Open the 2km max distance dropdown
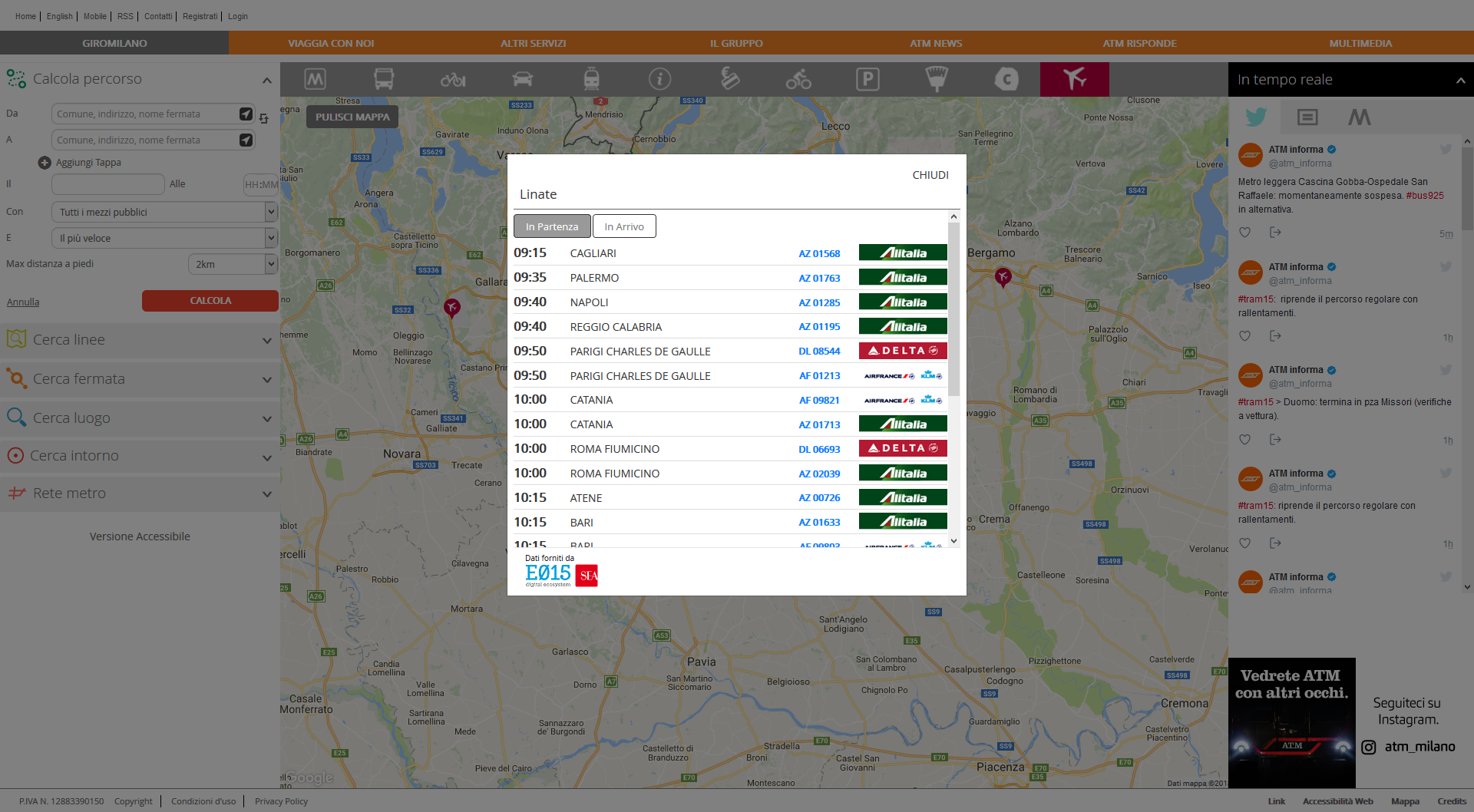1474x812 pixels. pos(231,264)
